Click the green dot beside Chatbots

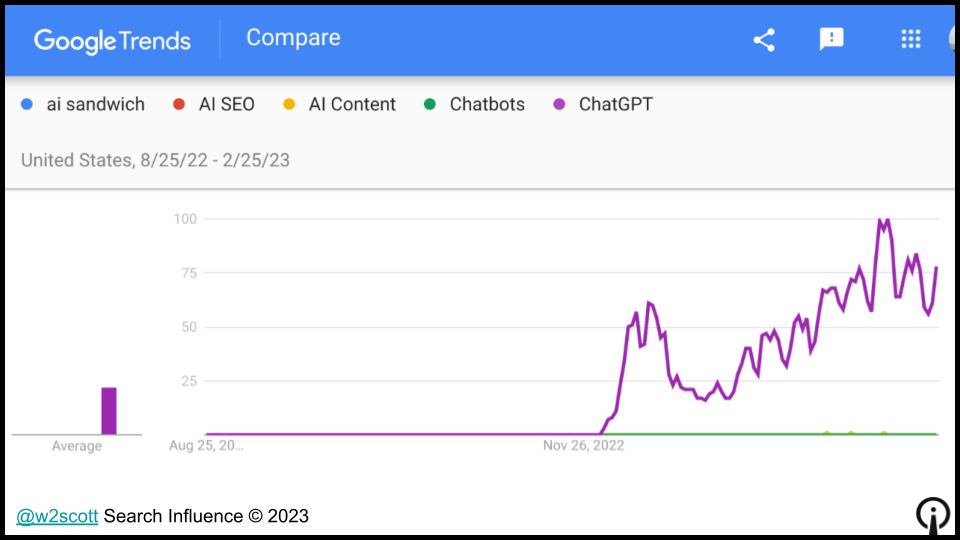click(430, 104)
